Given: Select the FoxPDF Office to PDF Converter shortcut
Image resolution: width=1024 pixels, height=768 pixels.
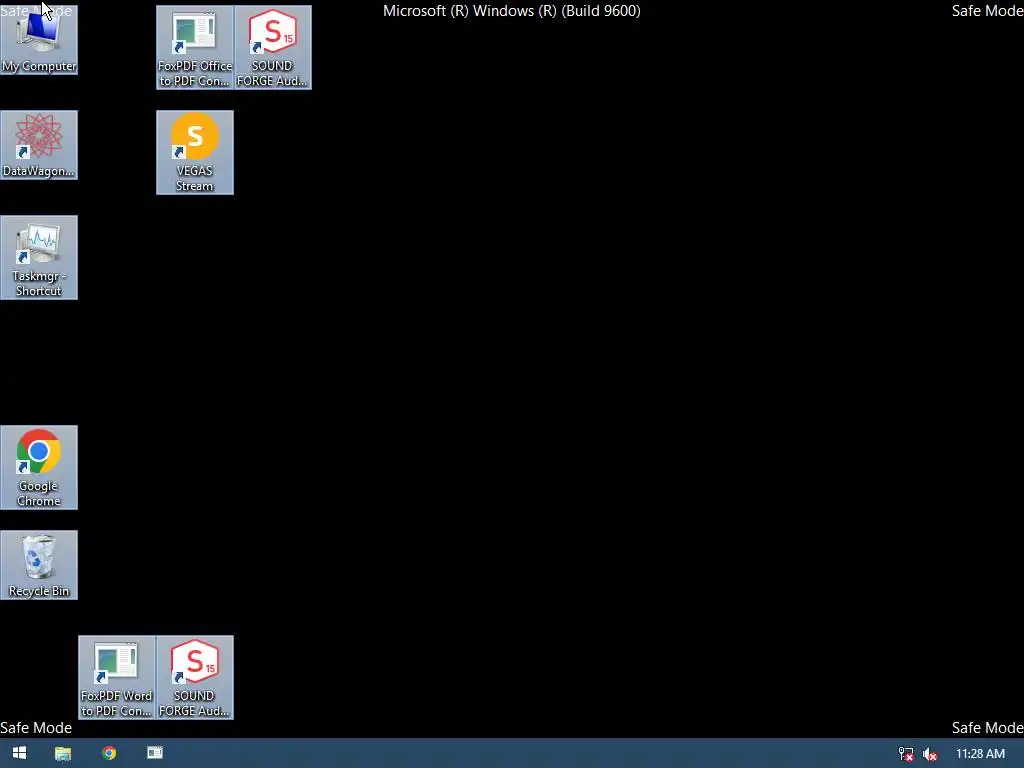Looking at the screenshot, I should 195,47.
